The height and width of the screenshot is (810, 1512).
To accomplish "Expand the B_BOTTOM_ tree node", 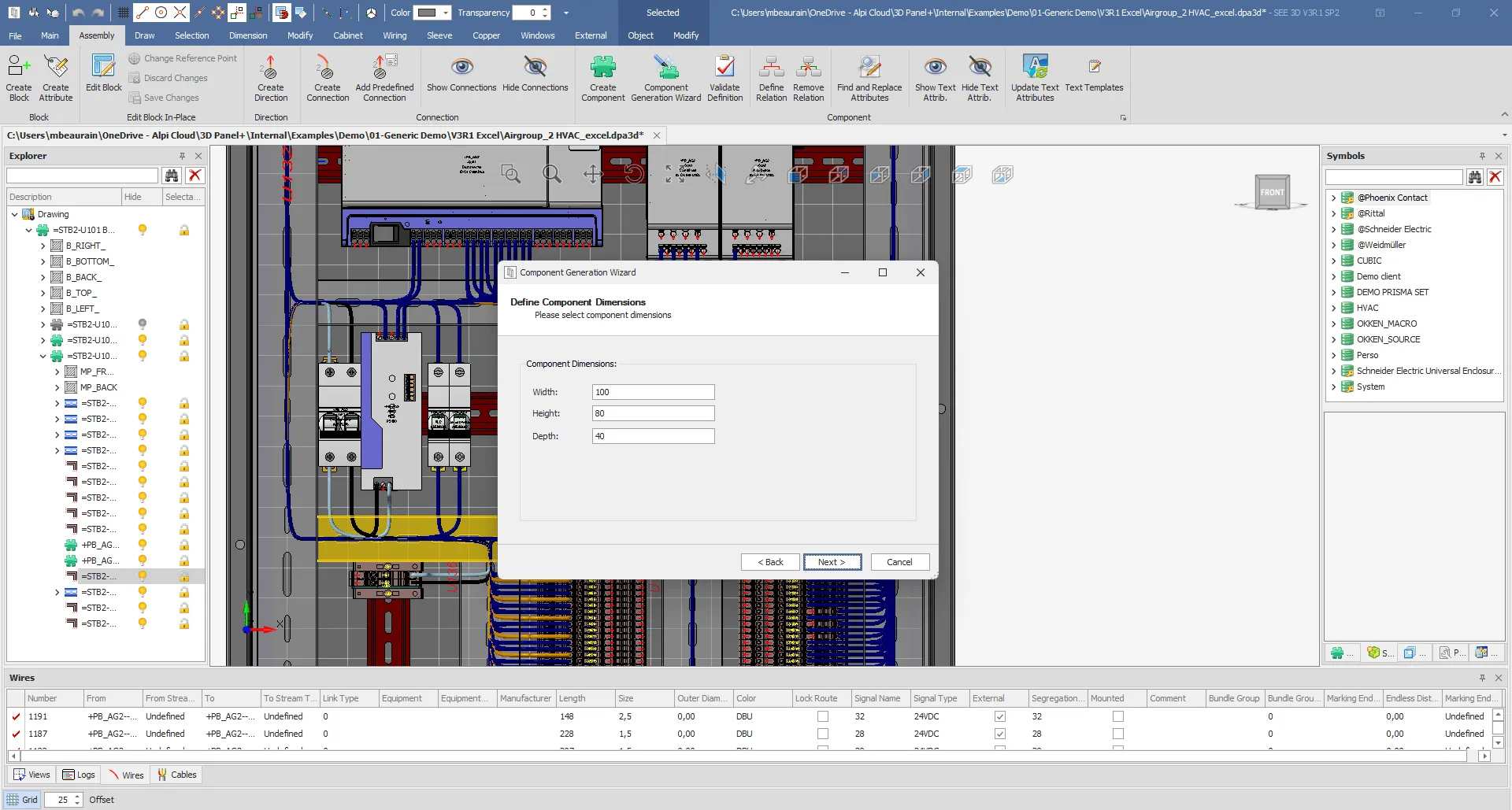I will [x=43, y=261].
